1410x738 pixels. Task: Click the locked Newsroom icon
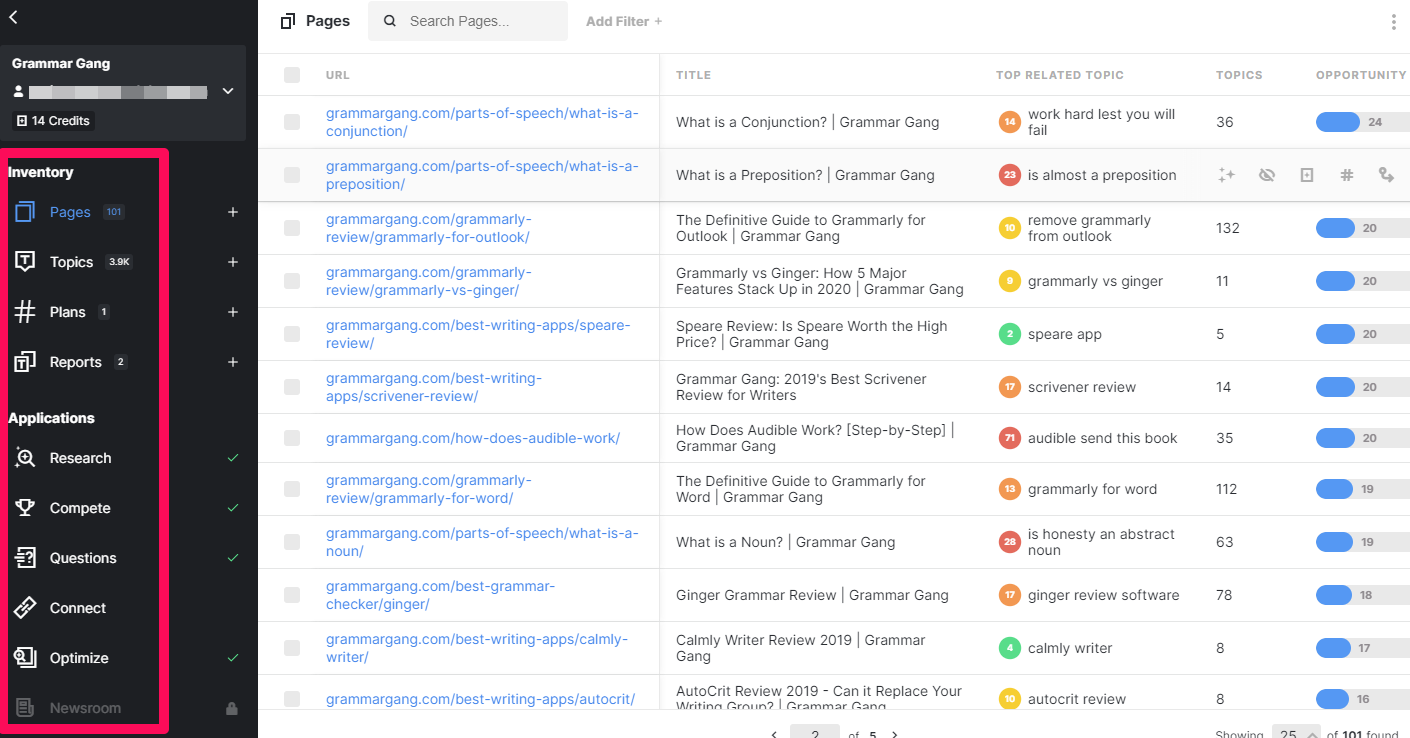click(x=25, y=708)
